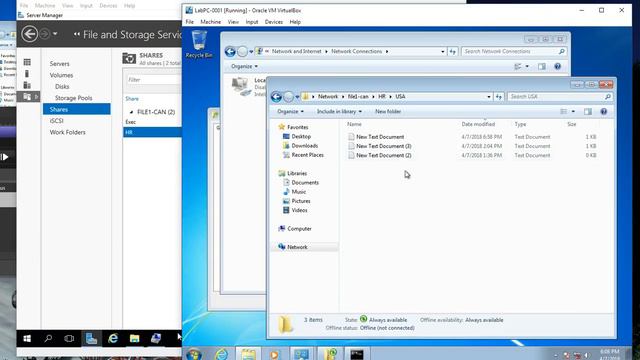The height and width of the screenshot is (360, 640).
Task: Refresh the USA folder address bar
Action: (x=499, y=97)
